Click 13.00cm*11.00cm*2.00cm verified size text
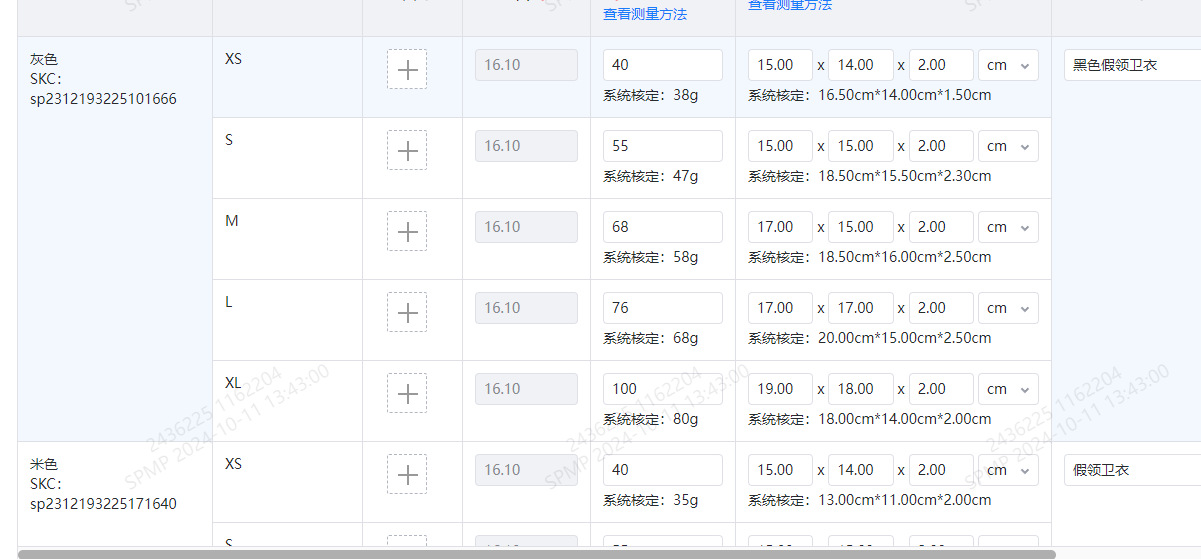Viewport: 1201px width, 559px height. click(x=905, y=500)
